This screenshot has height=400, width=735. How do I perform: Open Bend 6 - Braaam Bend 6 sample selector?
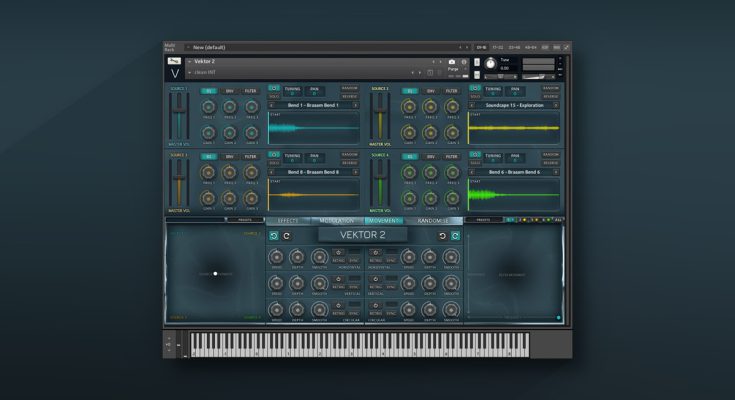tap(514, 172)
